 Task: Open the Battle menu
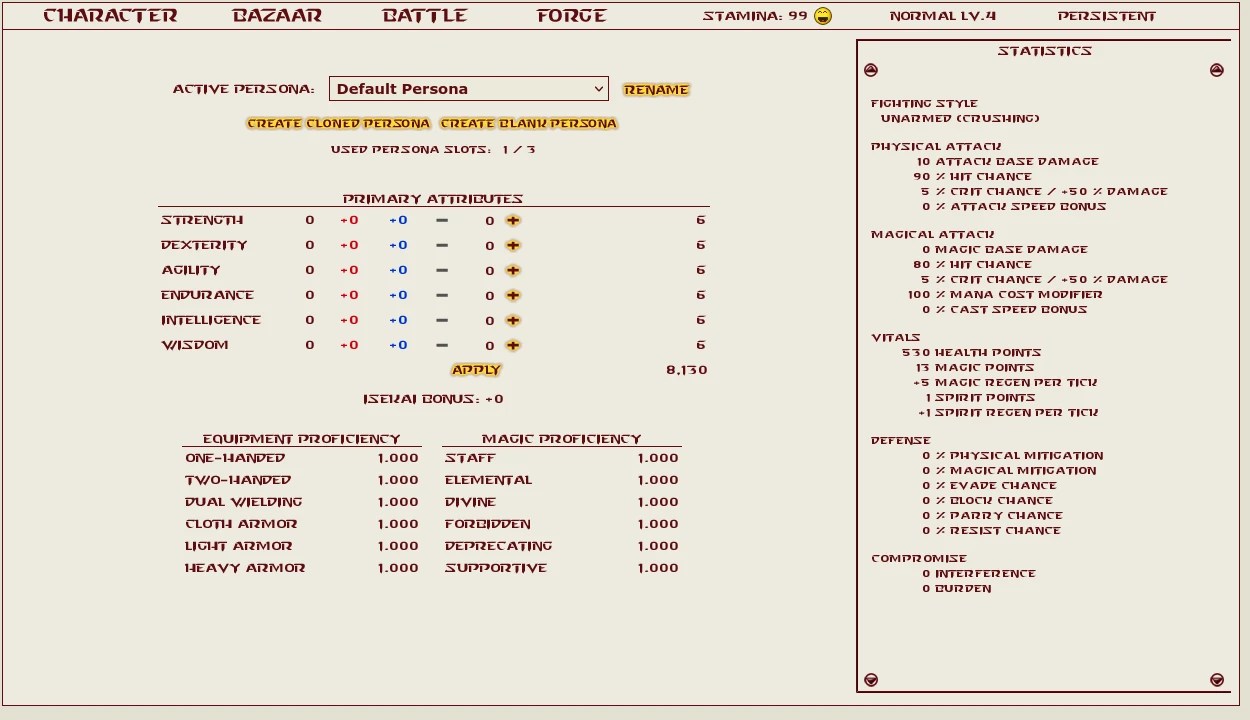tap(425, 16)
